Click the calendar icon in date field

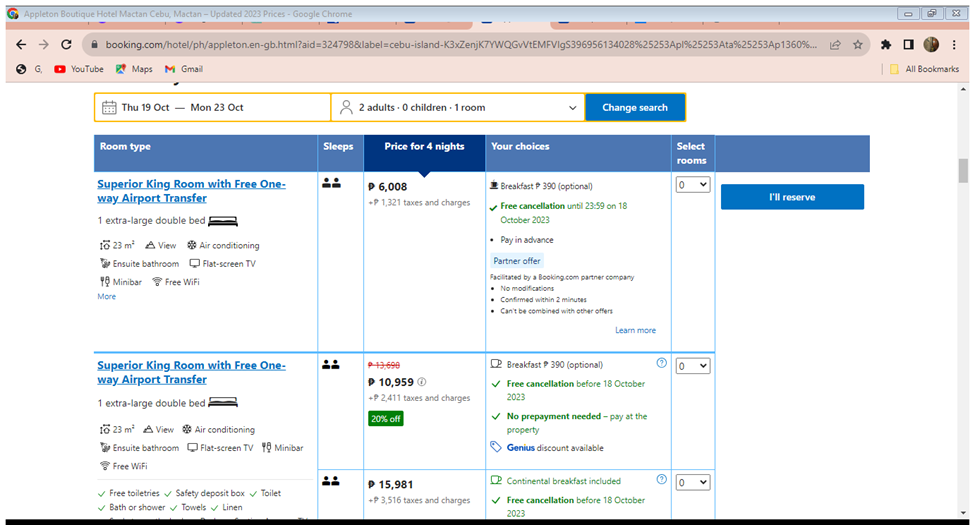coord(109,108)
